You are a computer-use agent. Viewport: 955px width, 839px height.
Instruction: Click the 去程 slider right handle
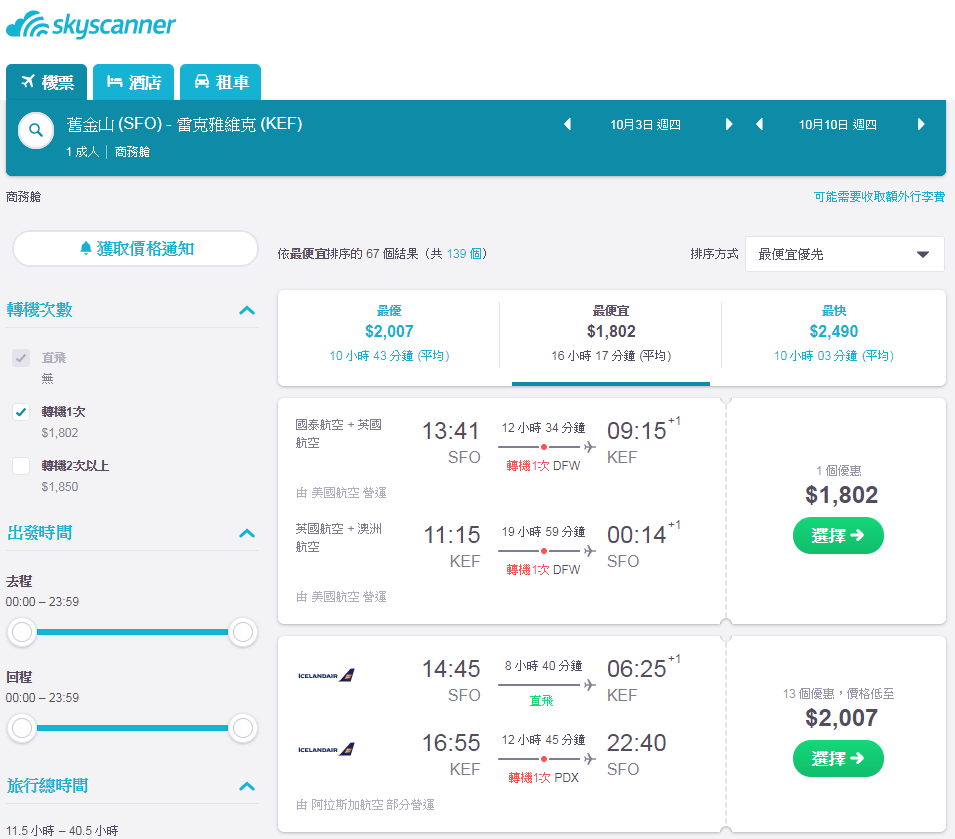[242, 632]
